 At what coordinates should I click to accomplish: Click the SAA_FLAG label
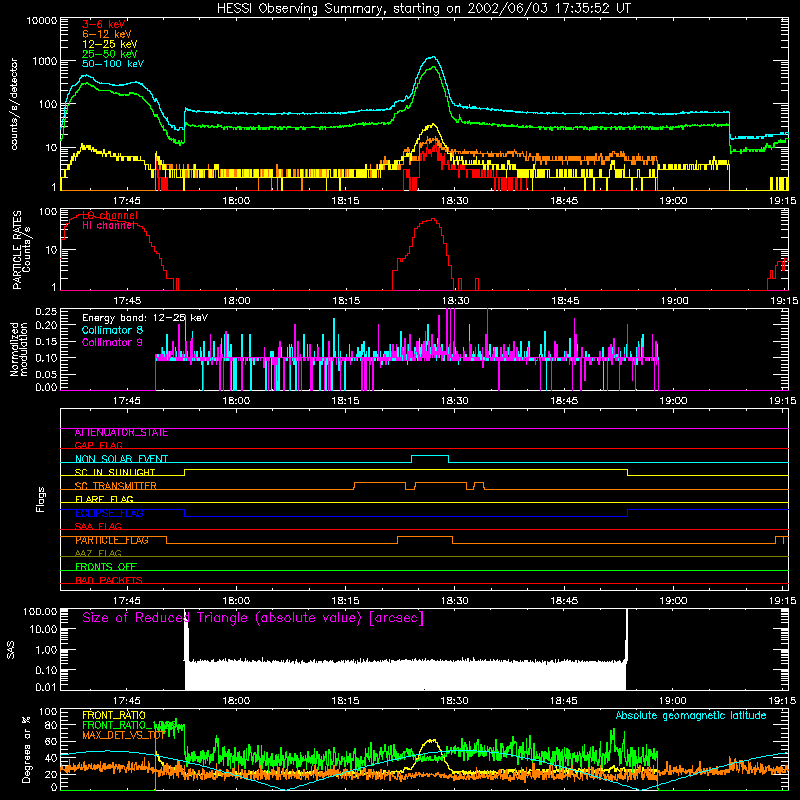(98, 527)
